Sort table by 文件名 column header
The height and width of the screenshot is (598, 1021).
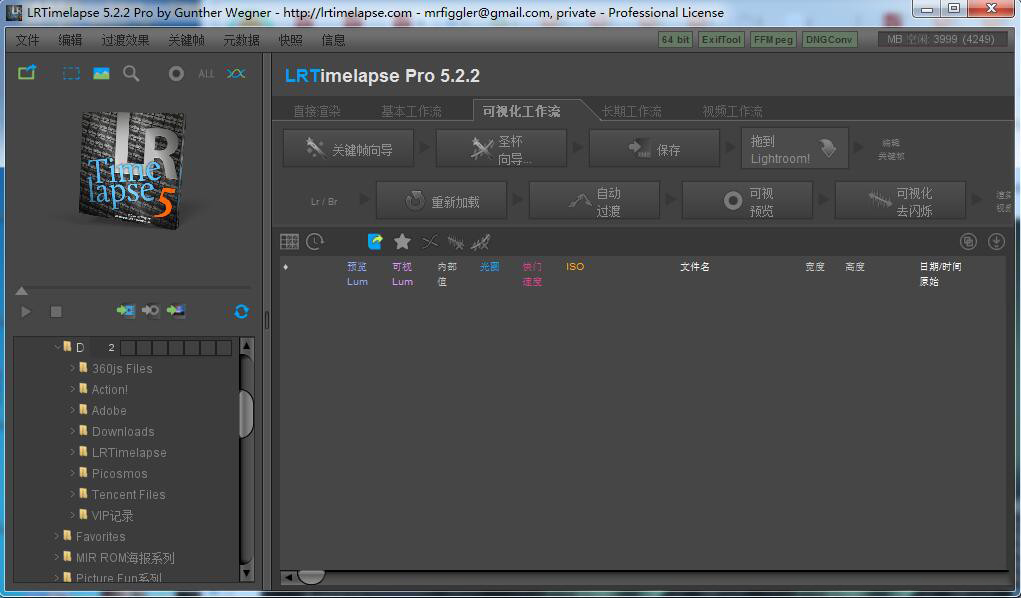(695, 266)
